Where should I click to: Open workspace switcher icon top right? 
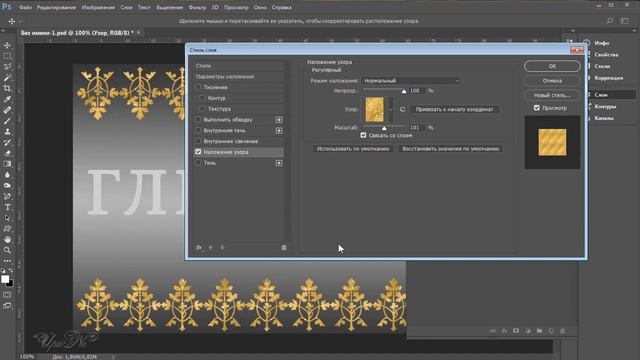[624, 21]
